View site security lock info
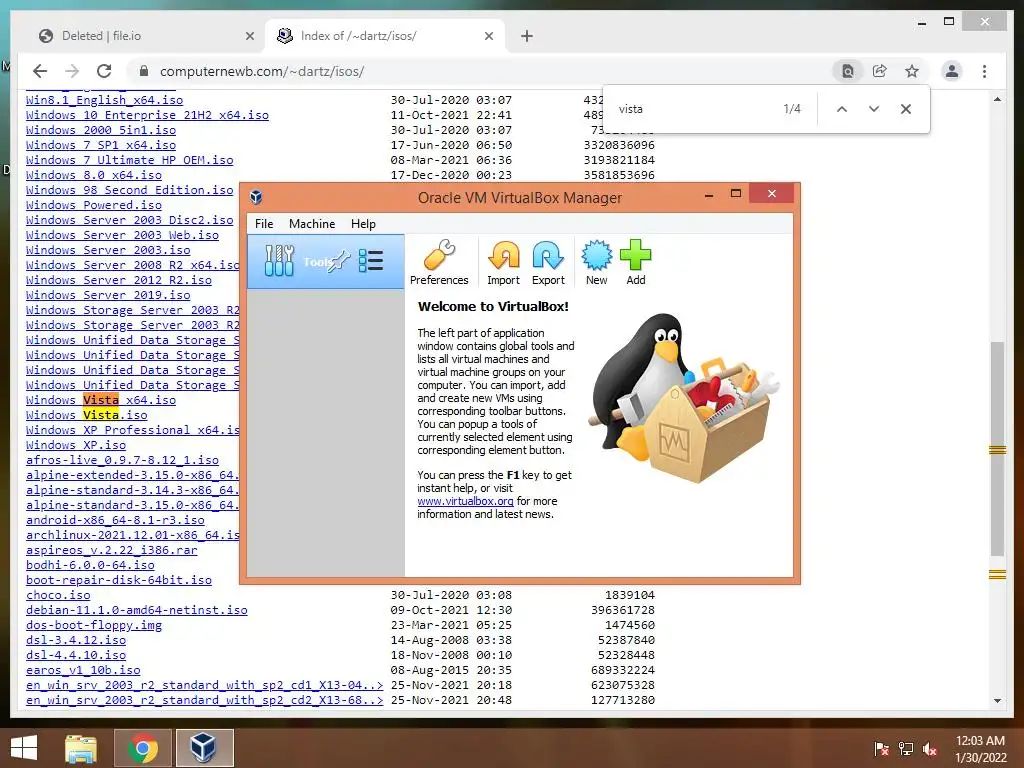 [x=144, y=71]
